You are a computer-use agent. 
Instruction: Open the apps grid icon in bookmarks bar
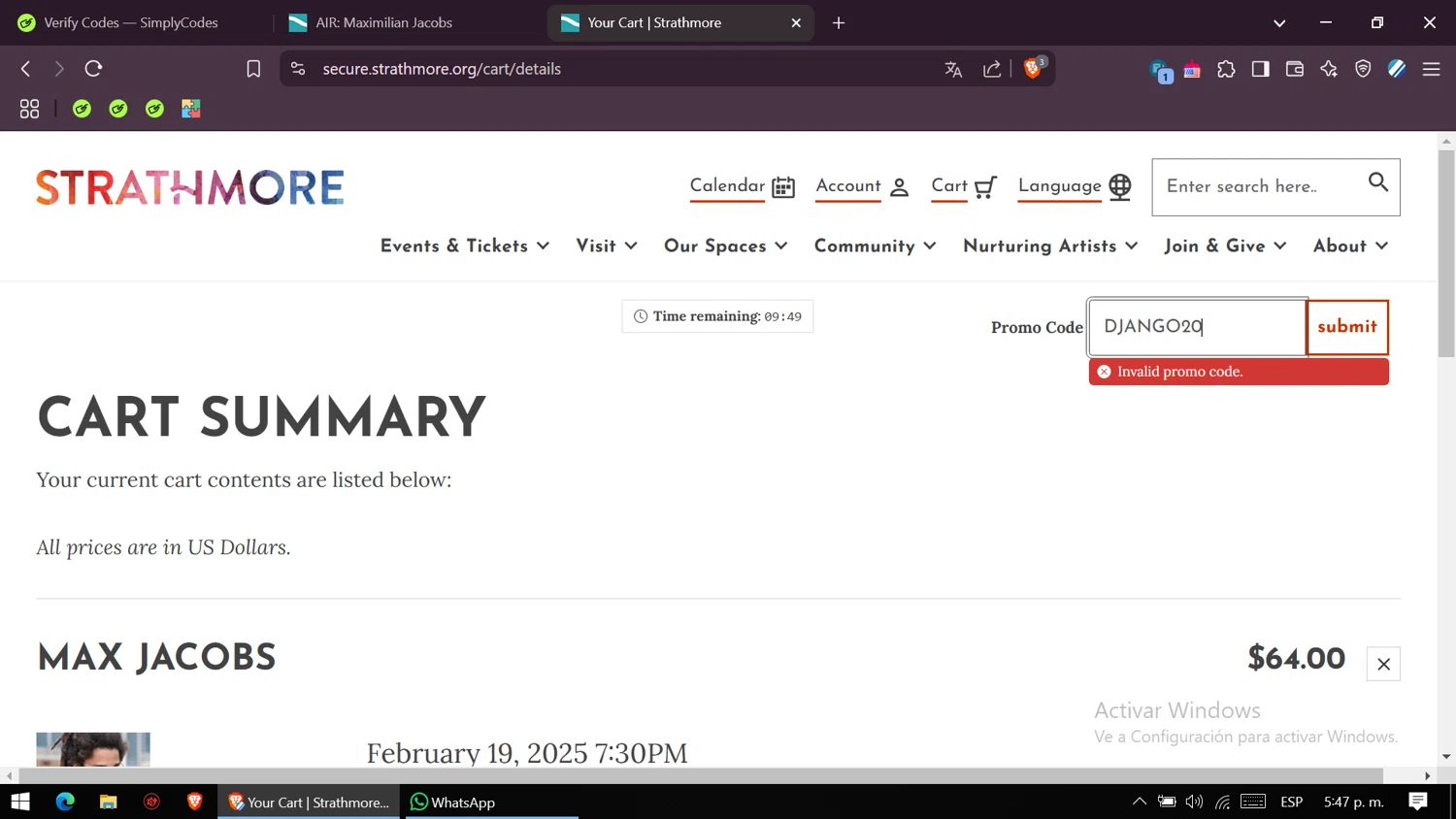click(x=29, y=109)
